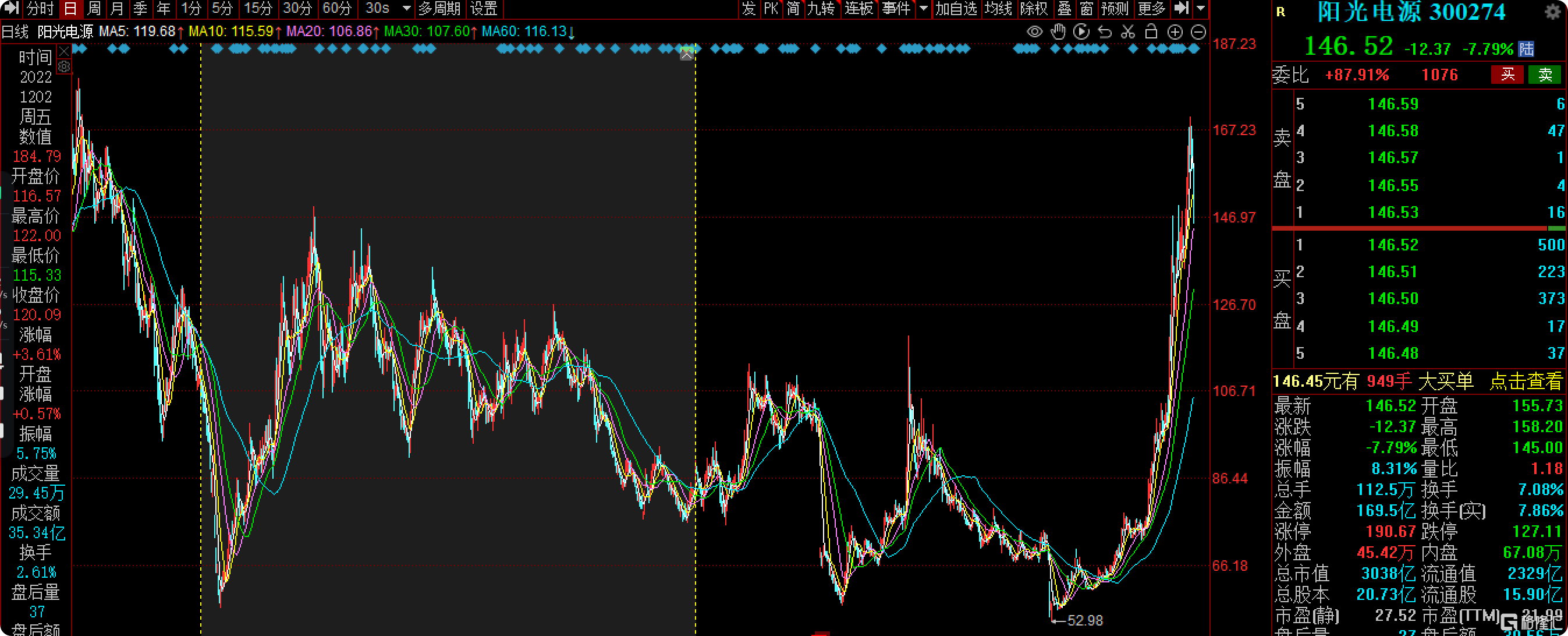Select the scissors cut tool
Viewport: 1568px width, 636px height.
pyautogui.click(x=1128, y=31)
